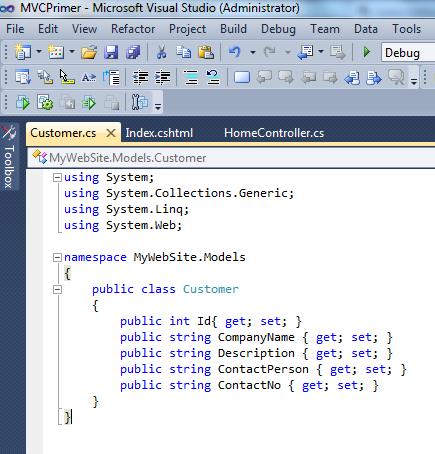Click the Open File folder icon
Screen dimensions: 435x454
pos(89,52)
